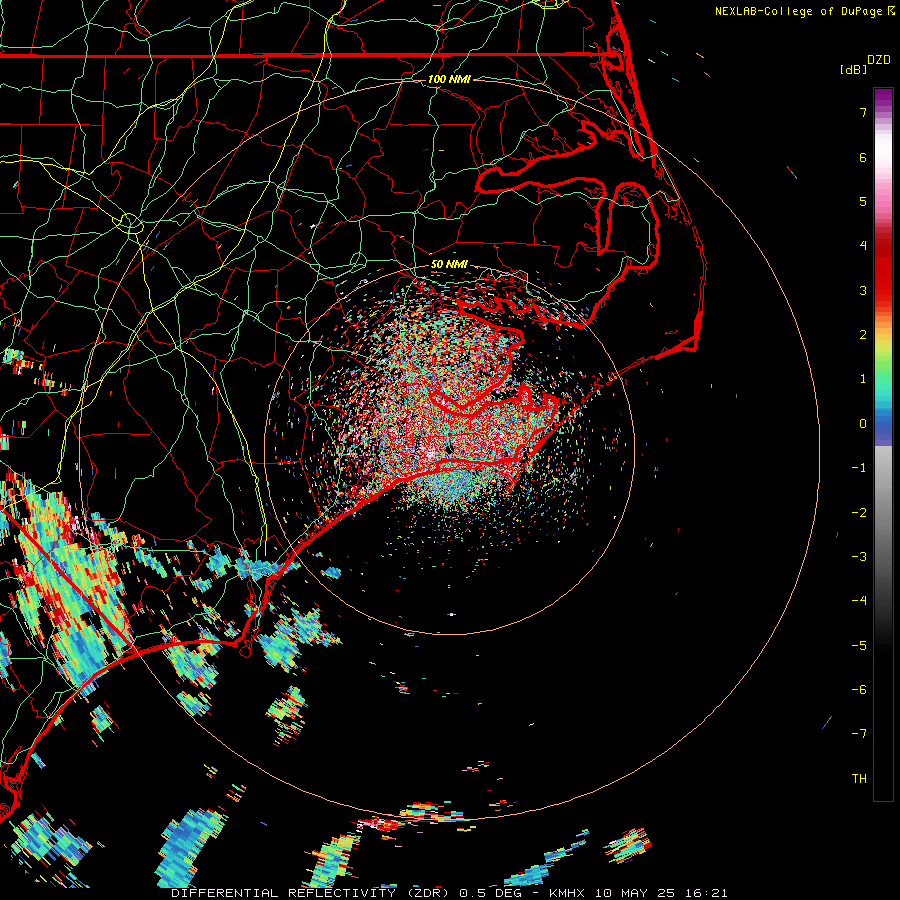This screenshot has height=900, width=900.
Task: Click the 2 value on the color scale
Action: coord(863,335)
